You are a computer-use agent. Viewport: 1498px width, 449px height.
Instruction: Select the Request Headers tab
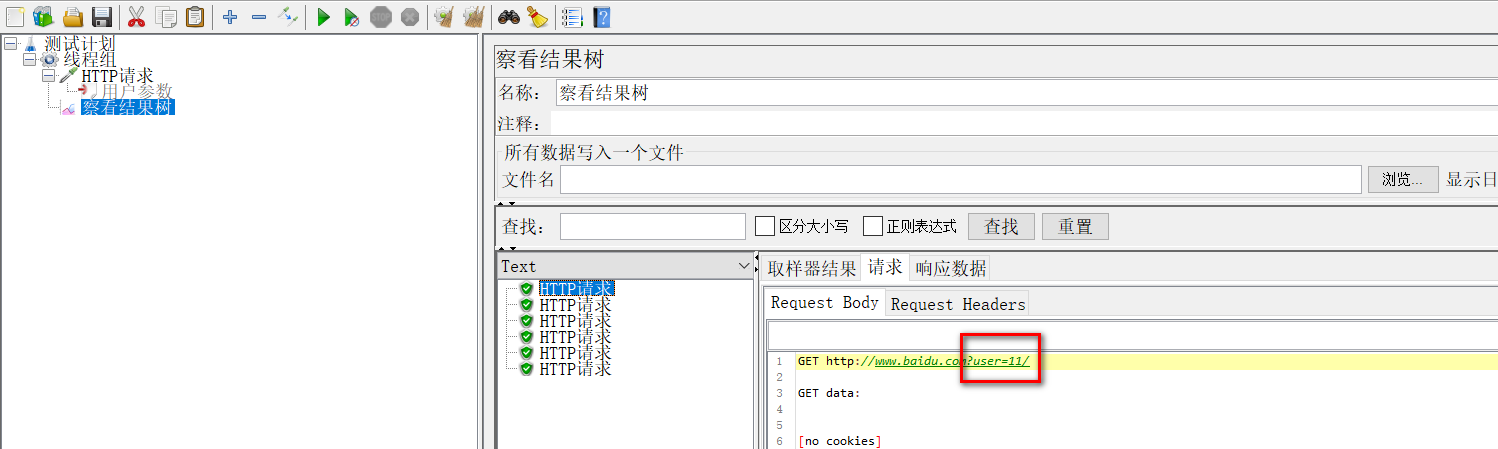tap(958, 304)
